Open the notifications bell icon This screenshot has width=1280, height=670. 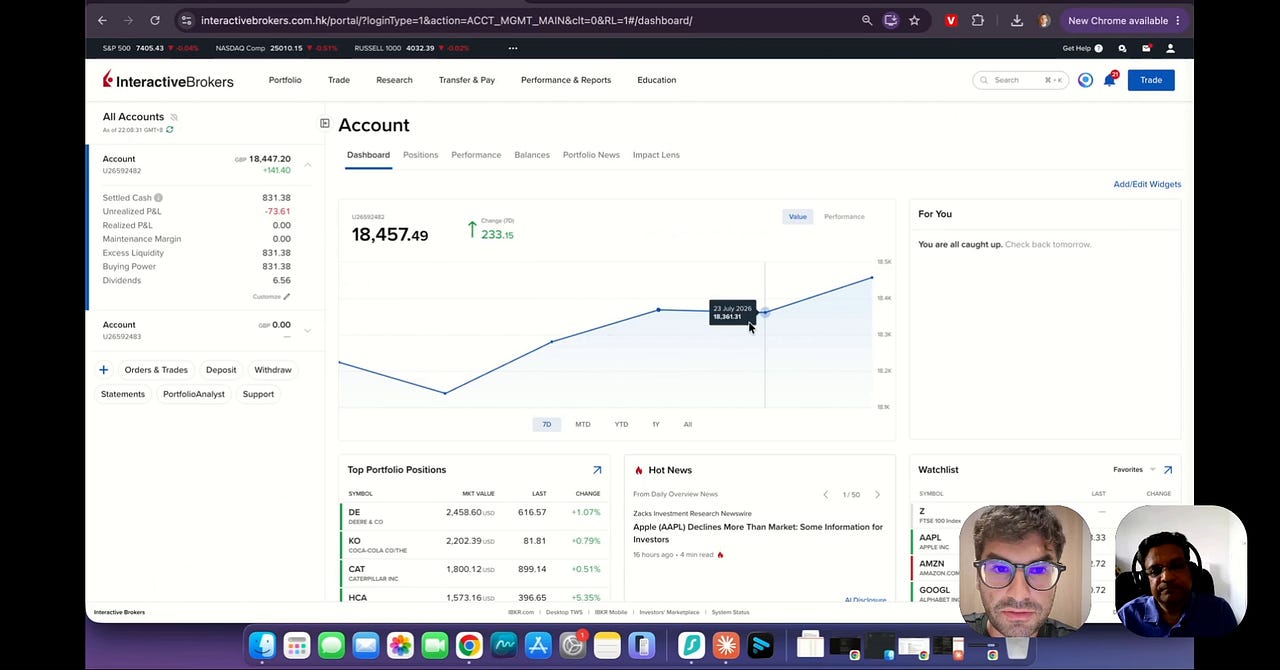tap(1110, 80)
